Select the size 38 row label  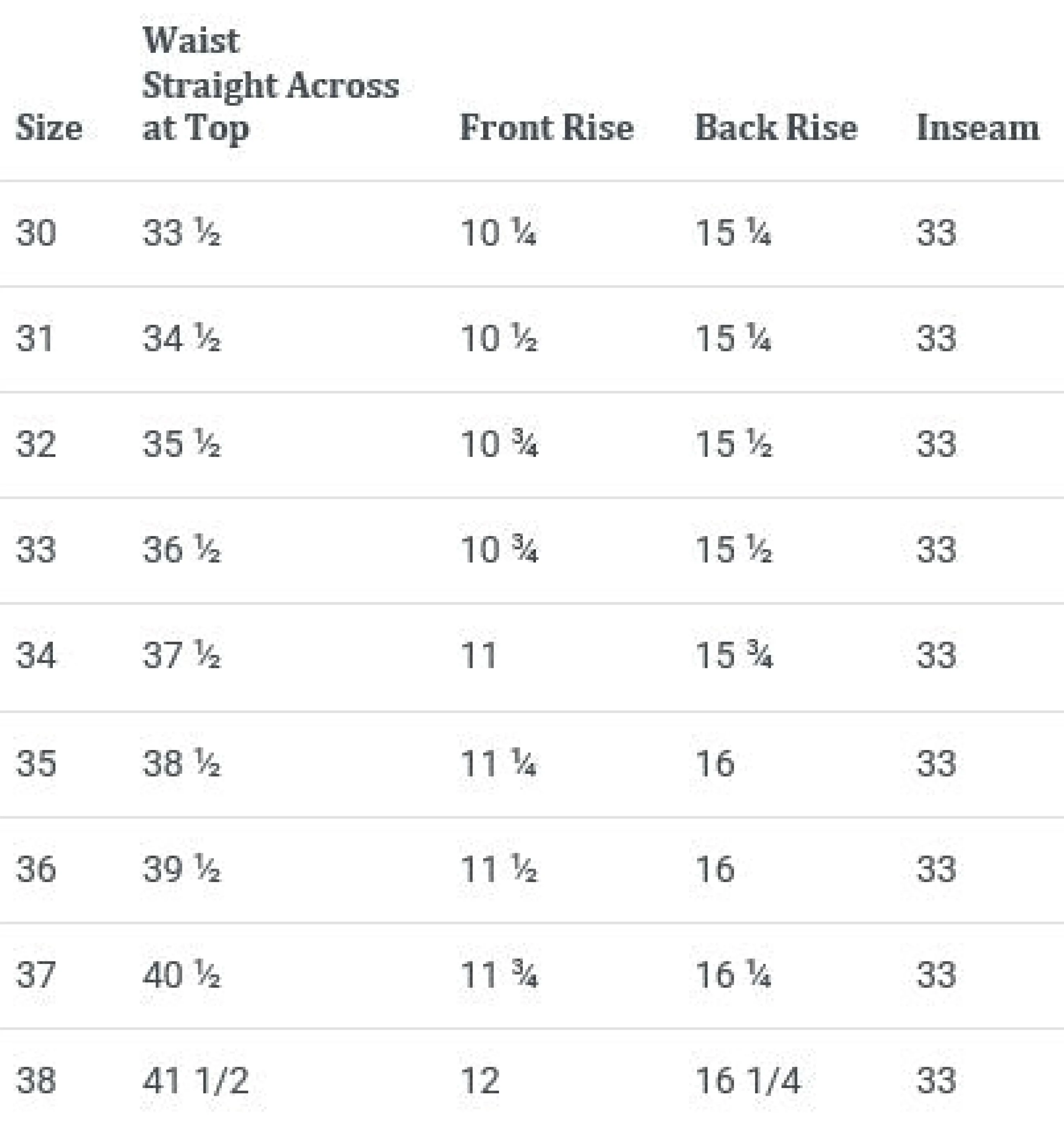point(36,1081)
